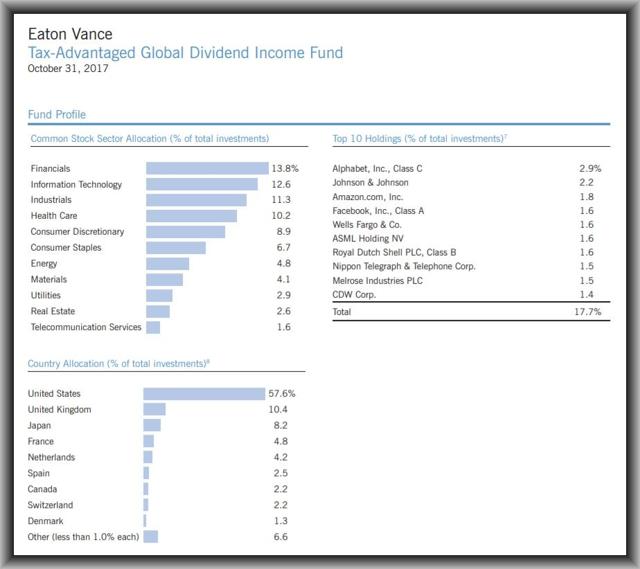Image resolution: width=640 pixels, height=569 pixels.
Task: Click the 'Information Technology' sector label
Action: click(x=76, y=184)
